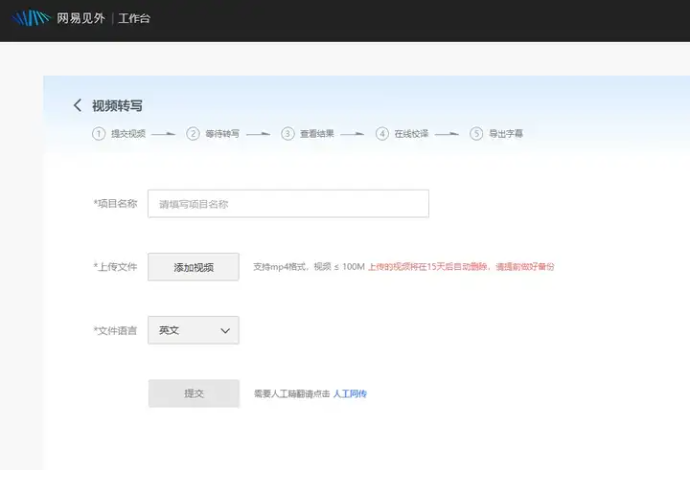Open the 文件语言 dropdown showing 英文
The image size is (692, 487).
click(193, 330)
